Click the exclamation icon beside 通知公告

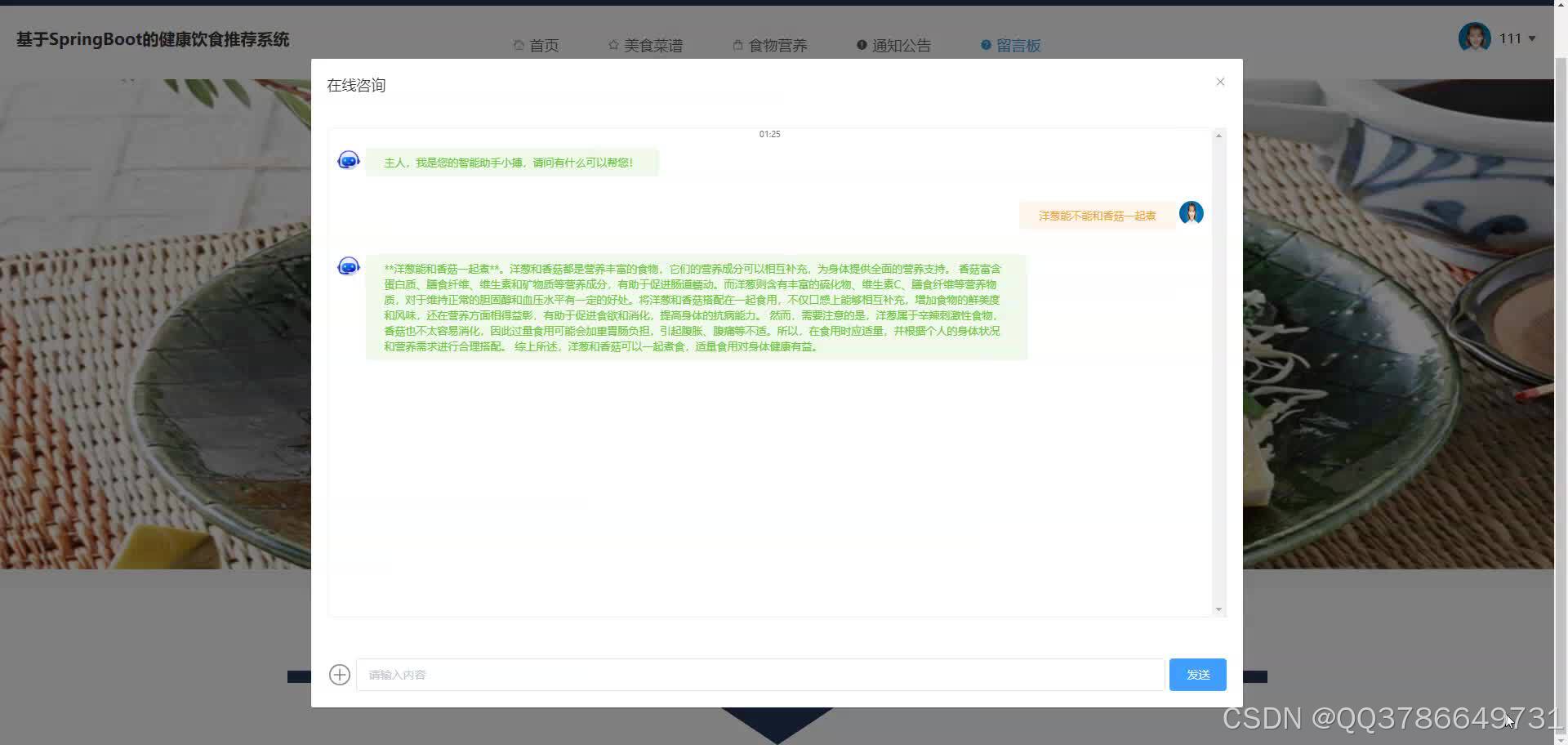(x=862, y=45)
